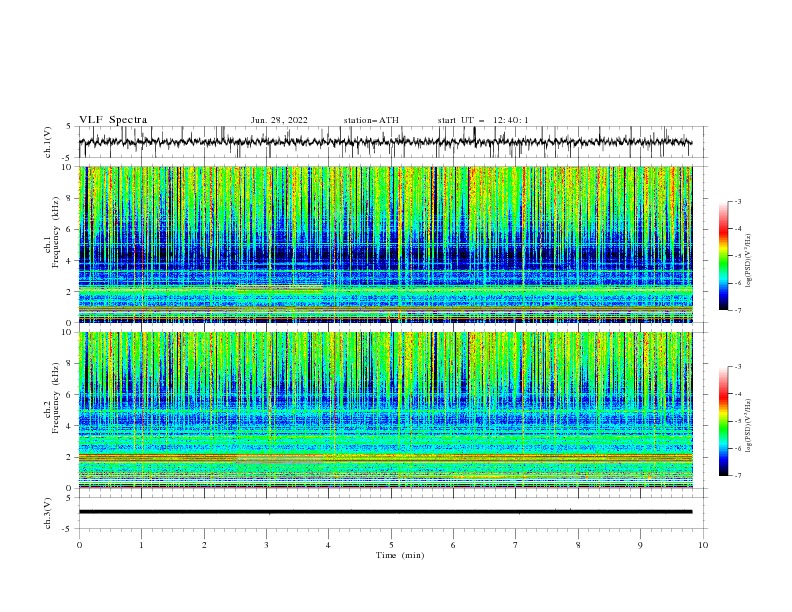The image size is (792, 612).
Task: Click time axis tick label "2"
Action: (x=204, y=545)
